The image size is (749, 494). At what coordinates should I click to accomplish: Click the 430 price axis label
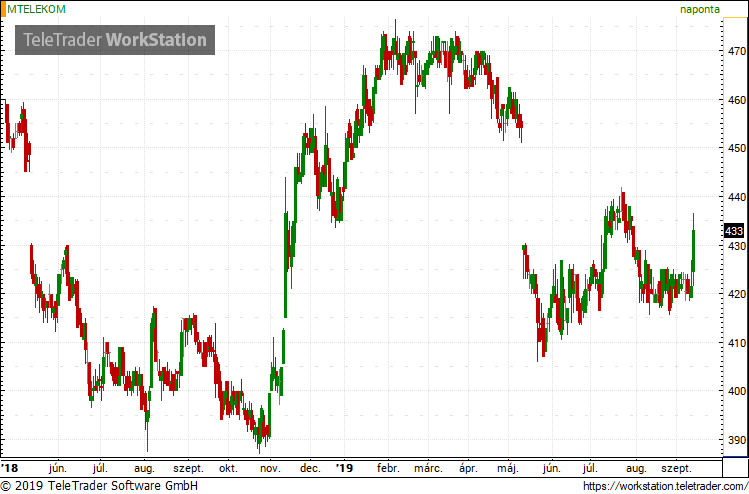coord(736,246)
